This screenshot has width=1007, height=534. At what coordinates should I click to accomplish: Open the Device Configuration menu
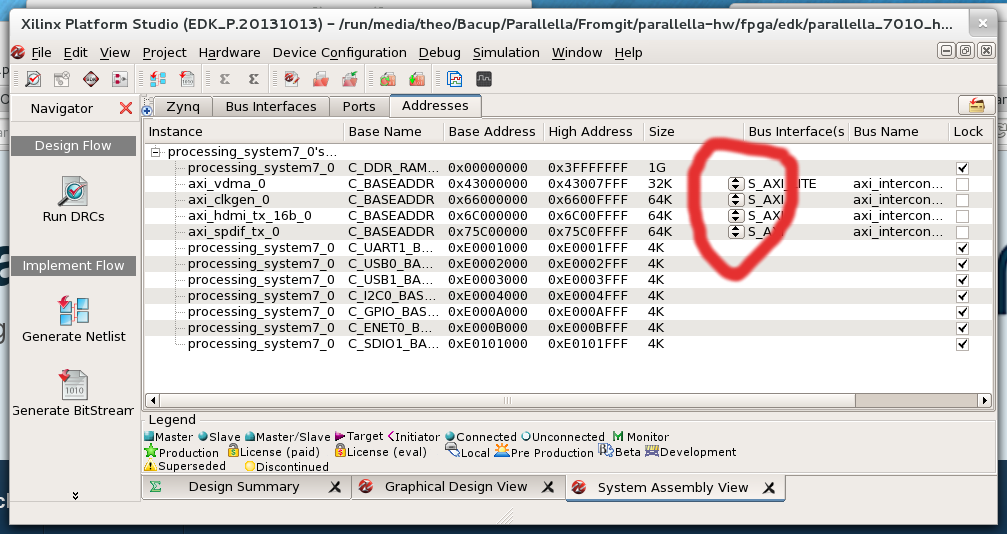(x=339, y=53)
